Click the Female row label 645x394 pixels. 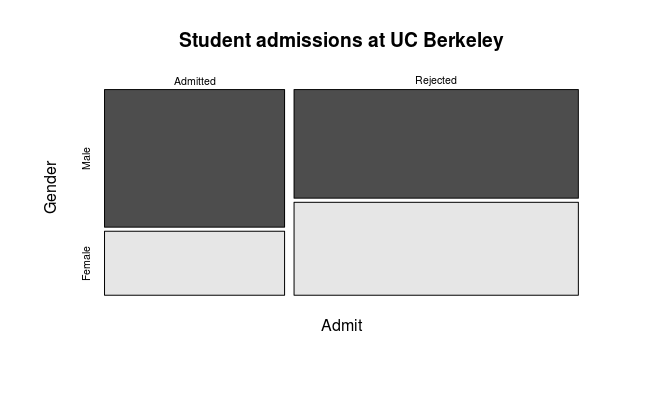tap(86, 263)
